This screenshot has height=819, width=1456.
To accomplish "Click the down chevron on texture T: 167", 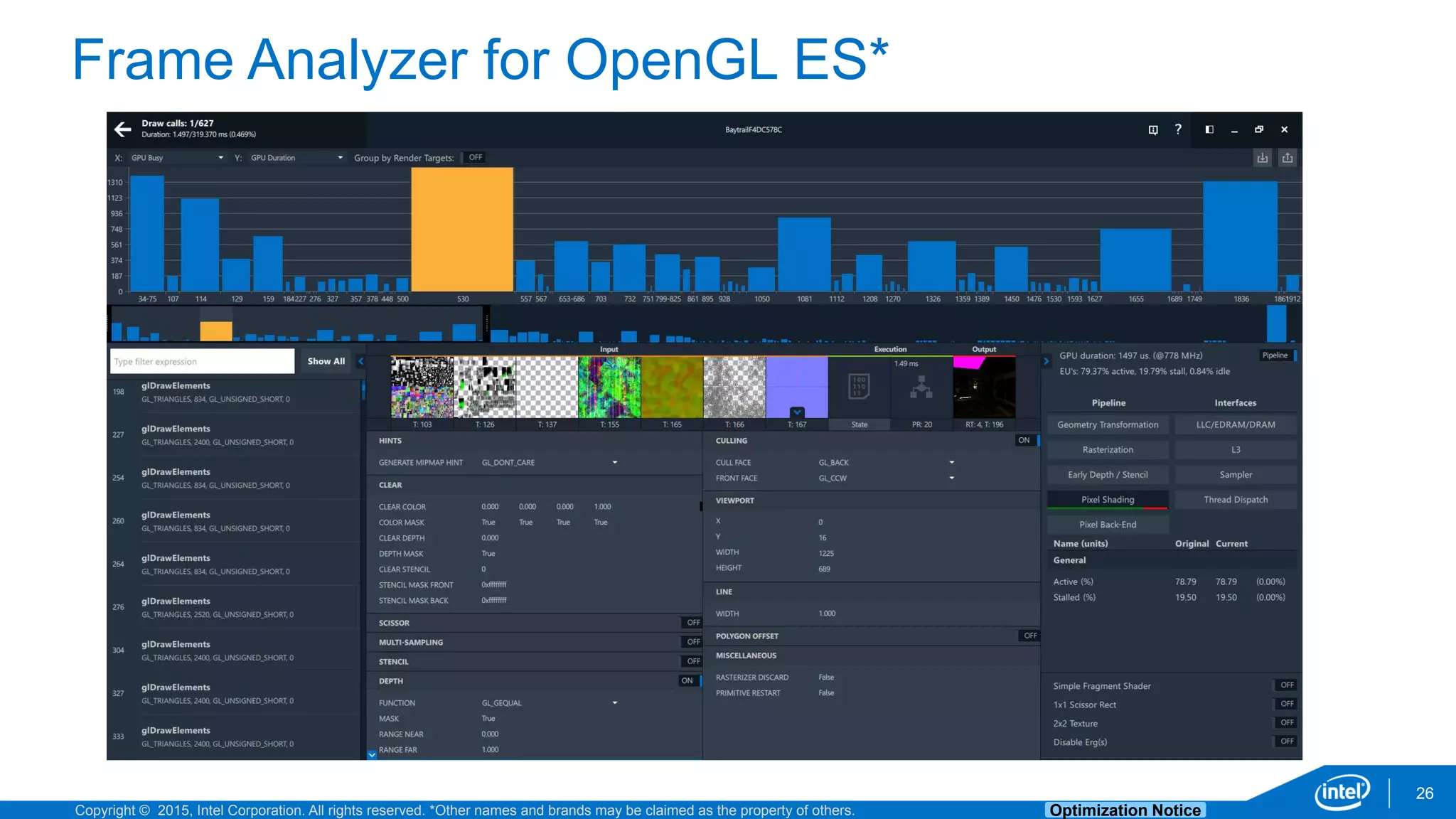I will pos(797,412).
